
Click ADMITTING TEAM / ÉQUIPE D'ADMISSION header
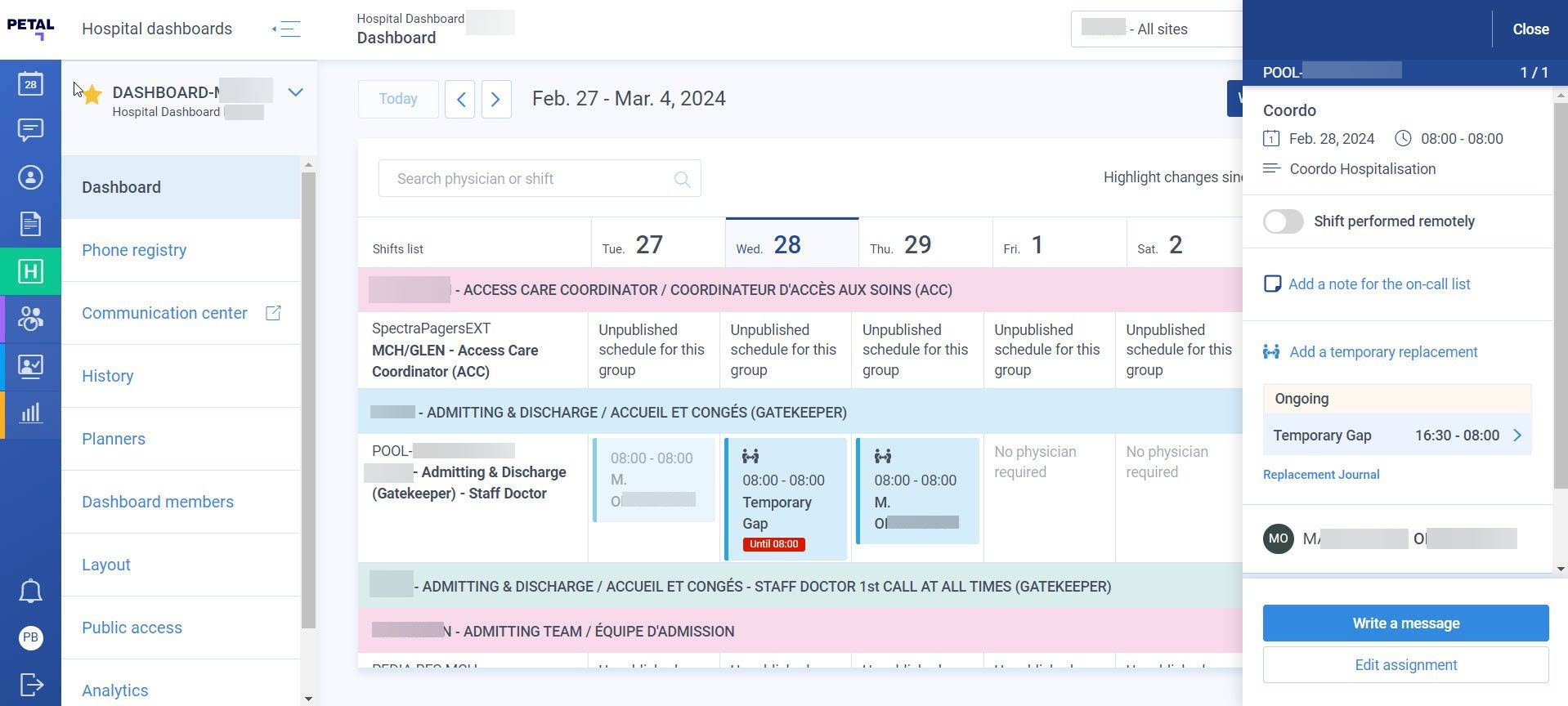click(x=800, y=631)
